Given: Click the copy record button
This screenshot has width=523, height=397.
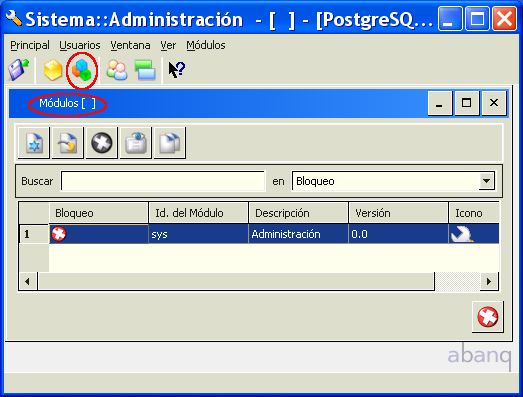Looking at the screenshot, I should coord(170,143).
